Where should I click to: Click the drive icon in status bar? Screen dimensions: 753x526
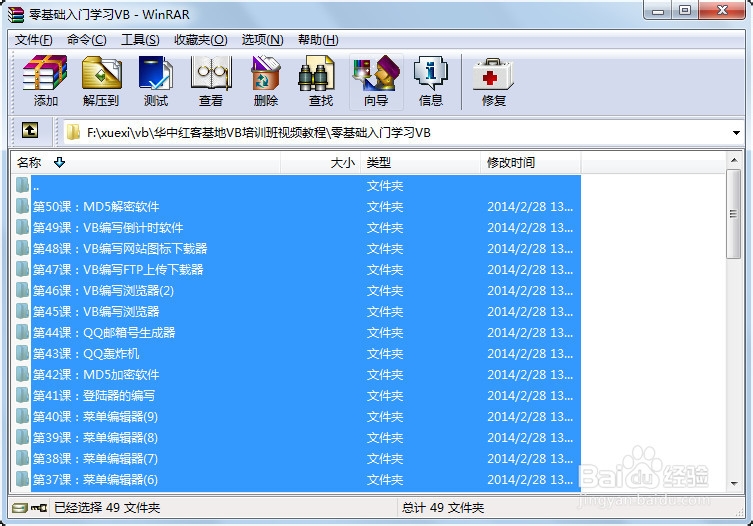pos(19,508)
